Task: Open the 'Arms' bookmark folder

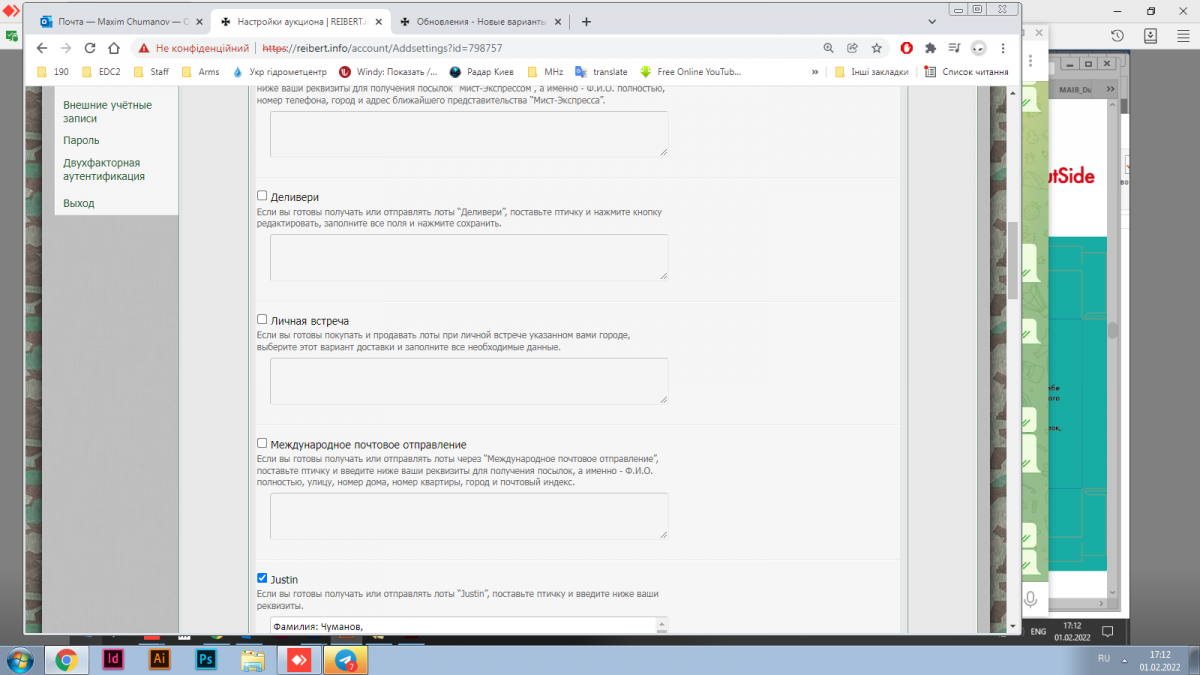Action: coord(199,72)
